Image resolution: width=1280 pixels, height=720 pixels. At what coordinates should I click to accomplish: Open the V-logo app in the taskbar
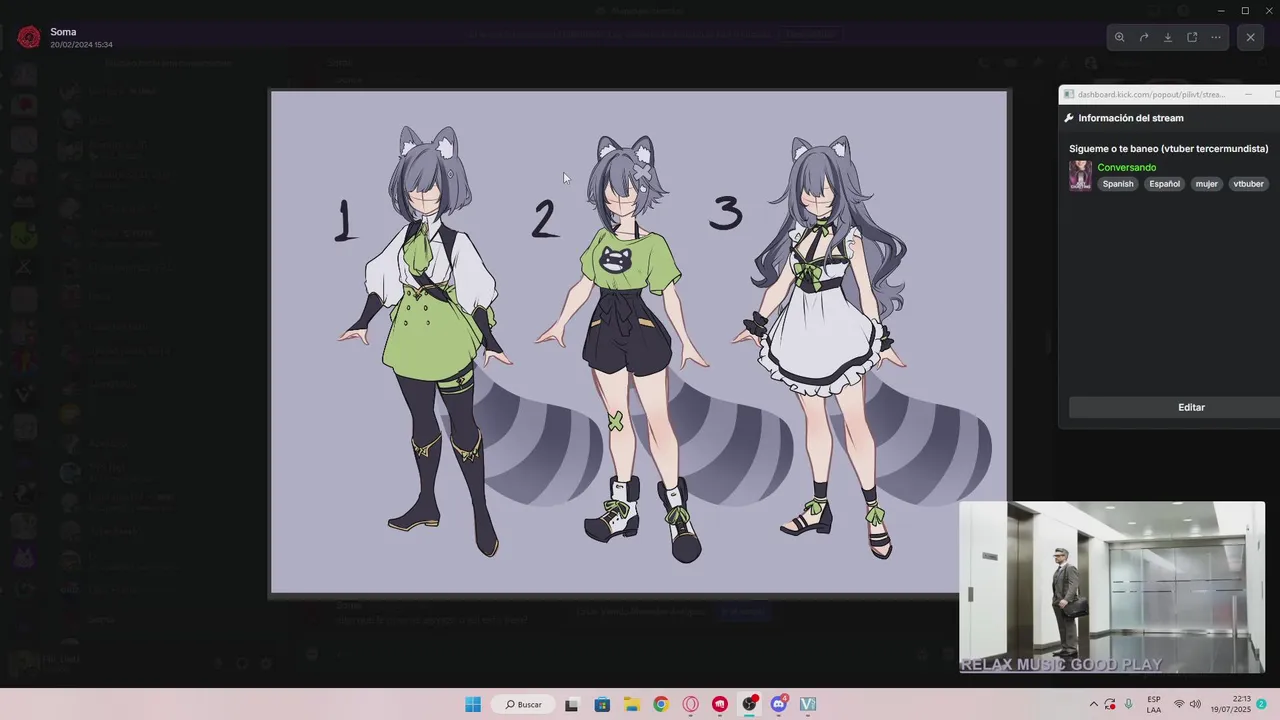pos(808,704)
